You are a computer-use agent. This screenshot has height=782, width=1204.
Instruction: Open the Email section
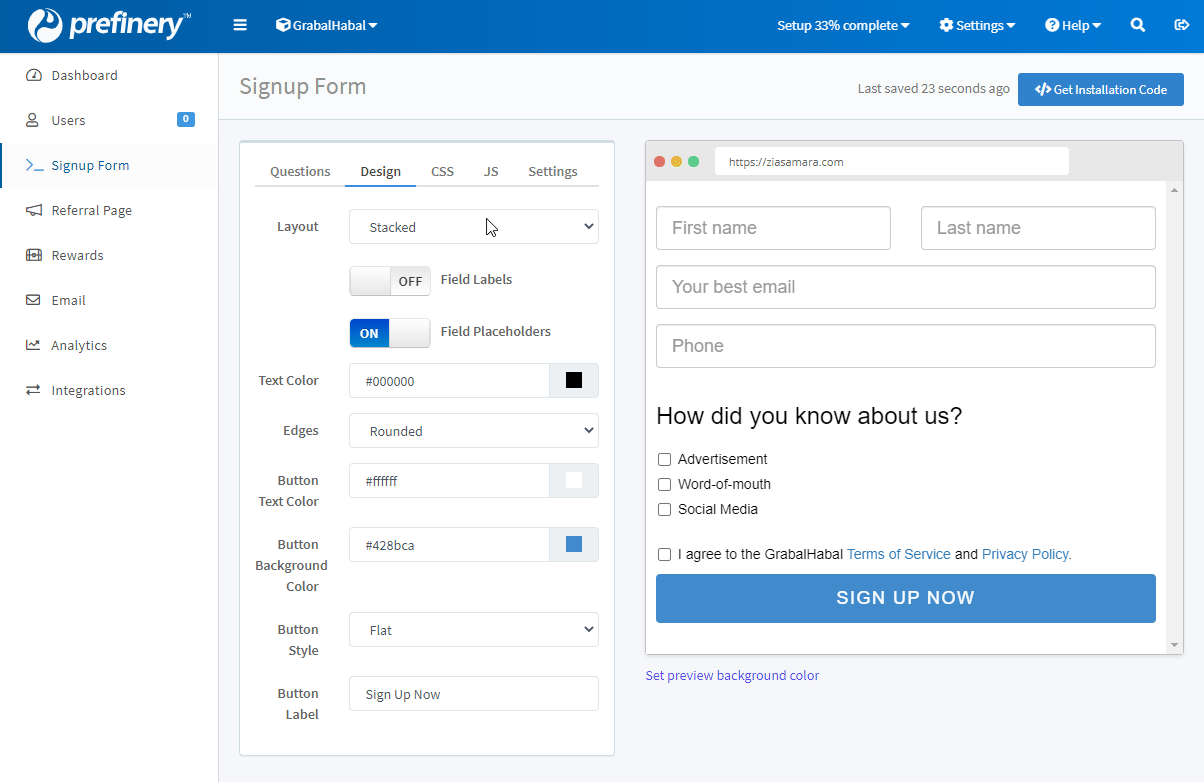(x=68, y=300)
